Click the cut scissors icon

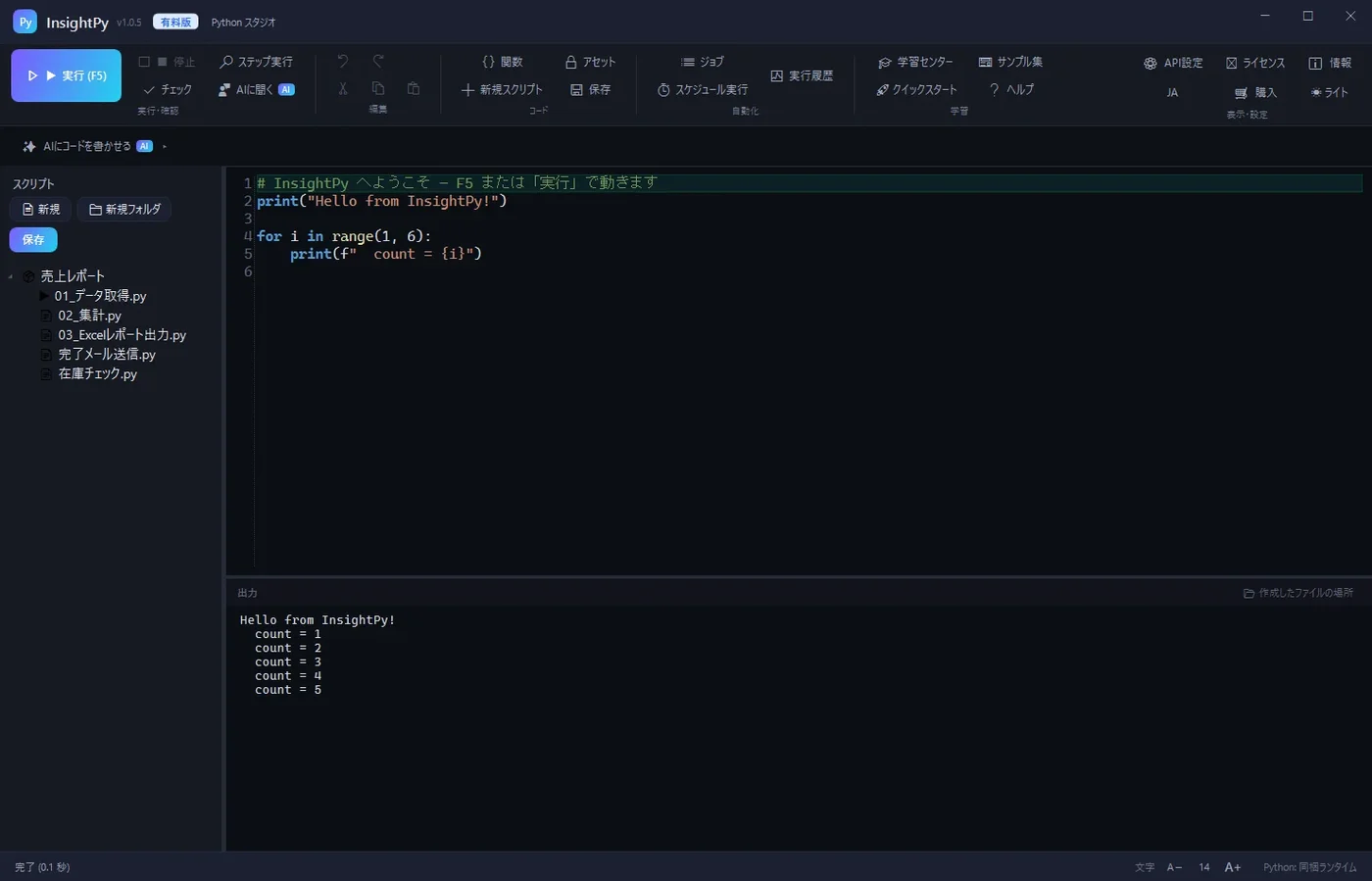343,88
